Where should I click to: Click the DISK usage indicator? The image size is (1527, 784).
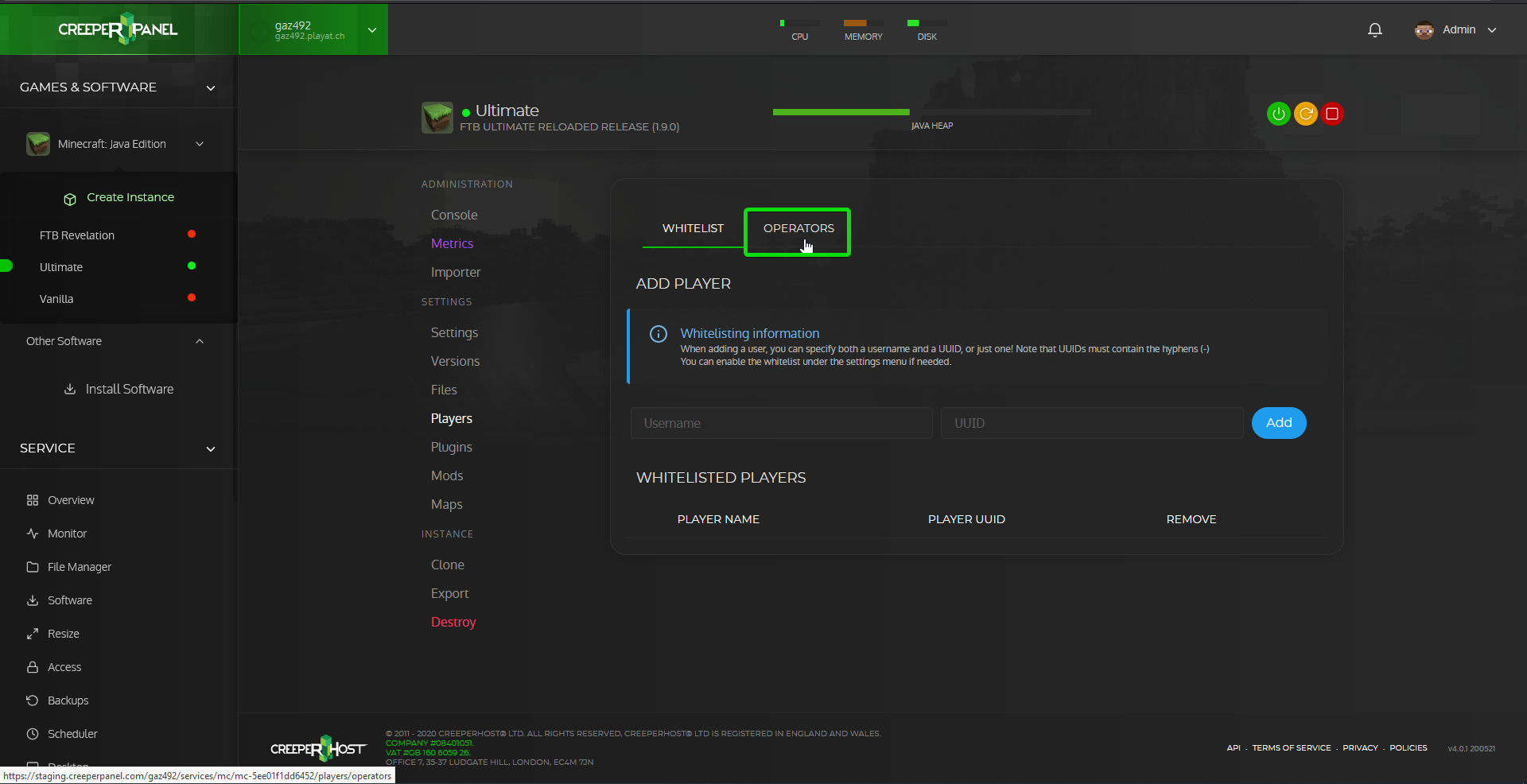click(x=927, y=30)
